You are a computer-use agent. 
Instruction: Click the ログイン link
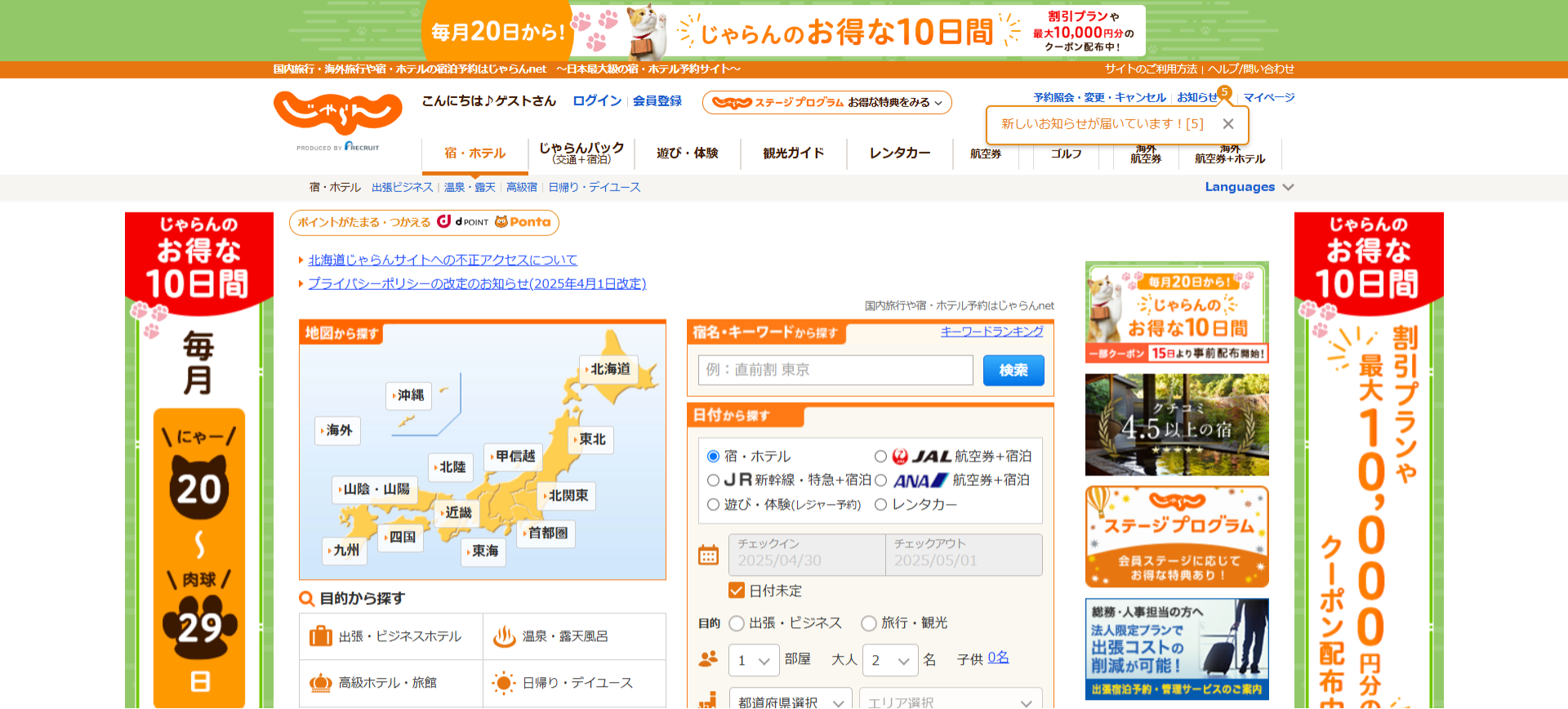click(x=597, y=100)
